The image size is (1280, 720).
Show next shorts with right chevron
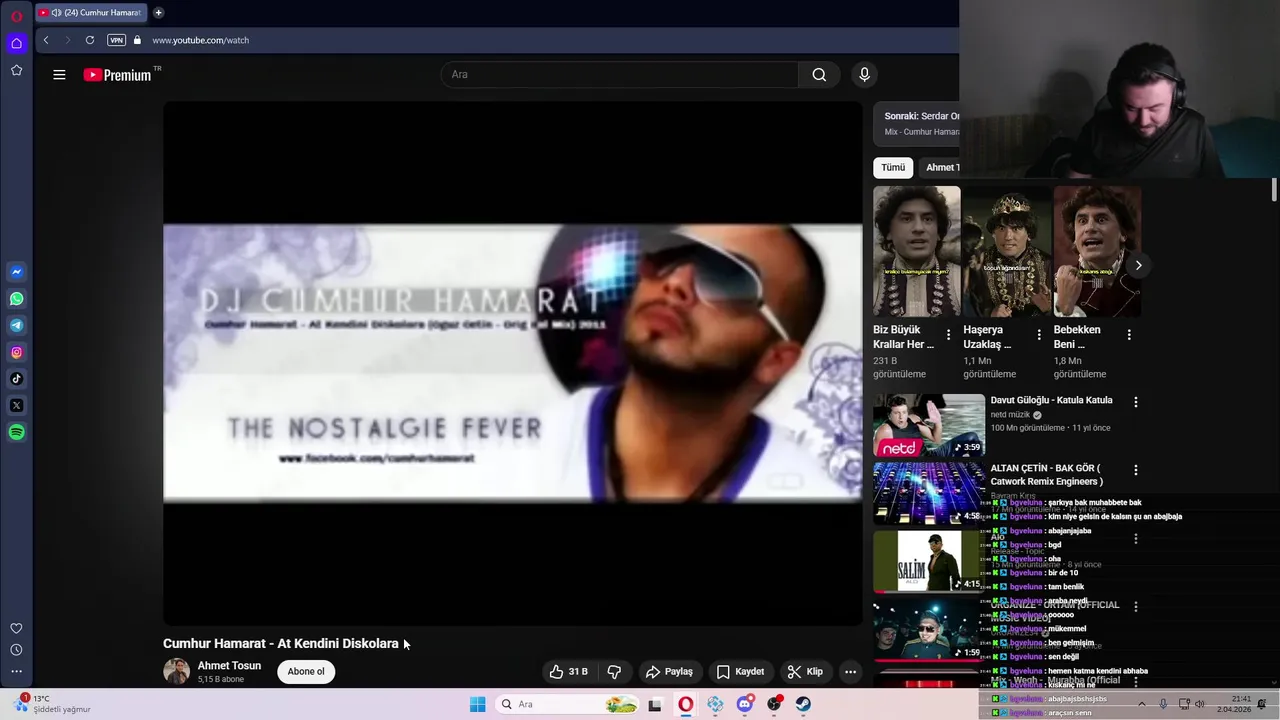tap(1138, 265)
